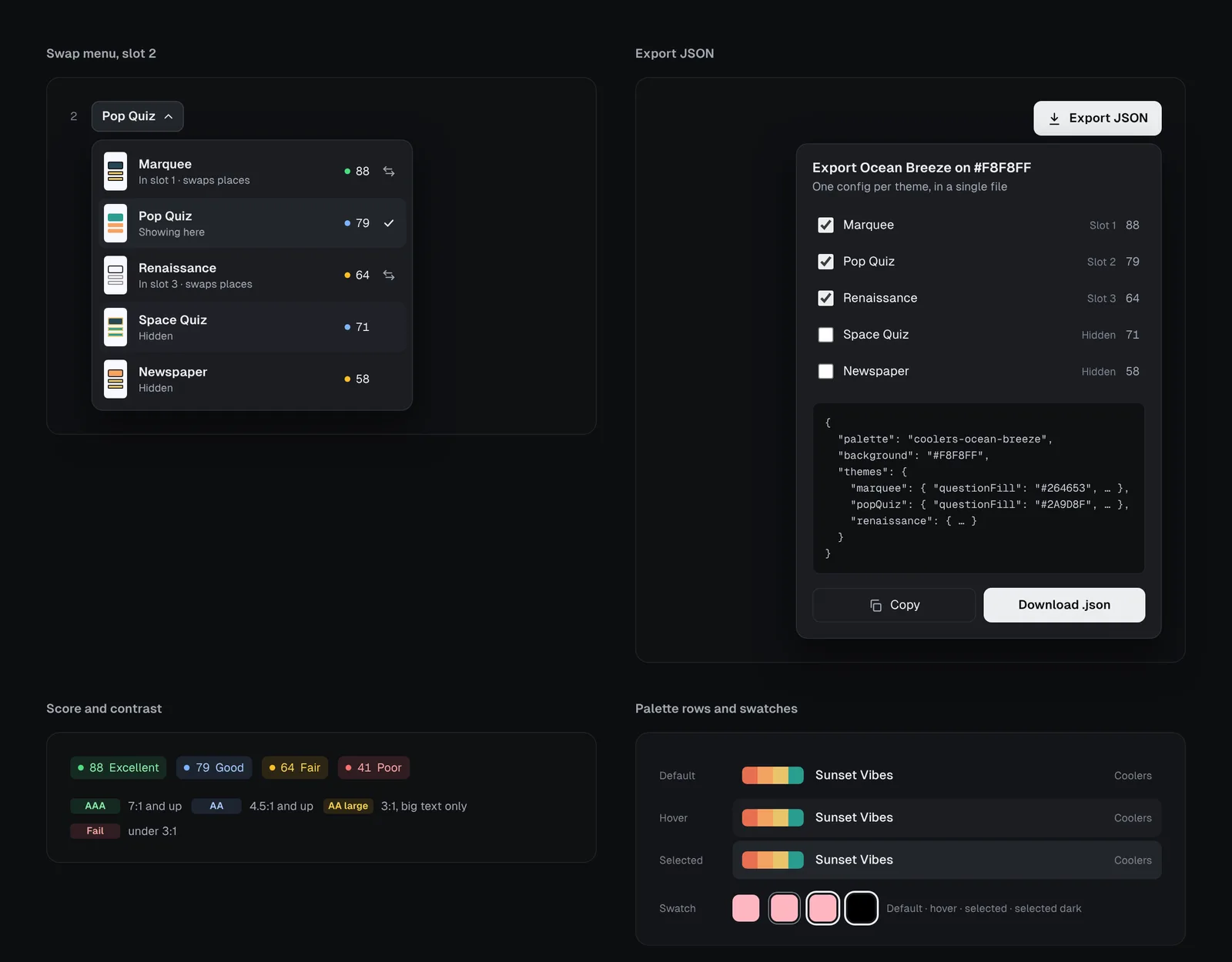Click 'Coolers' label on Default row
The image size is (1232, 962).
[1133, 776]
